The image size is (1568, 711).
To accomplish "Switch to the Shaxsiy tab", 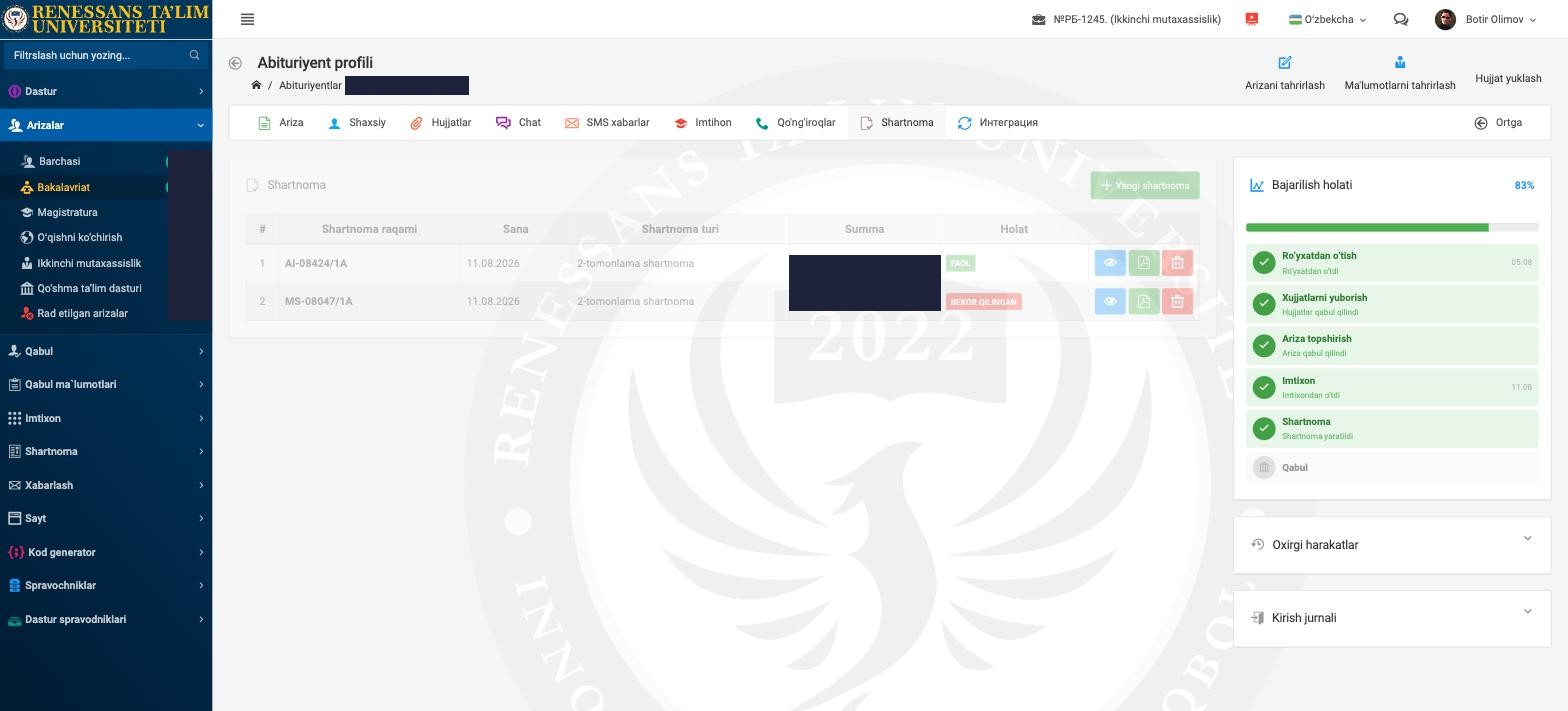I will point(357,123).
